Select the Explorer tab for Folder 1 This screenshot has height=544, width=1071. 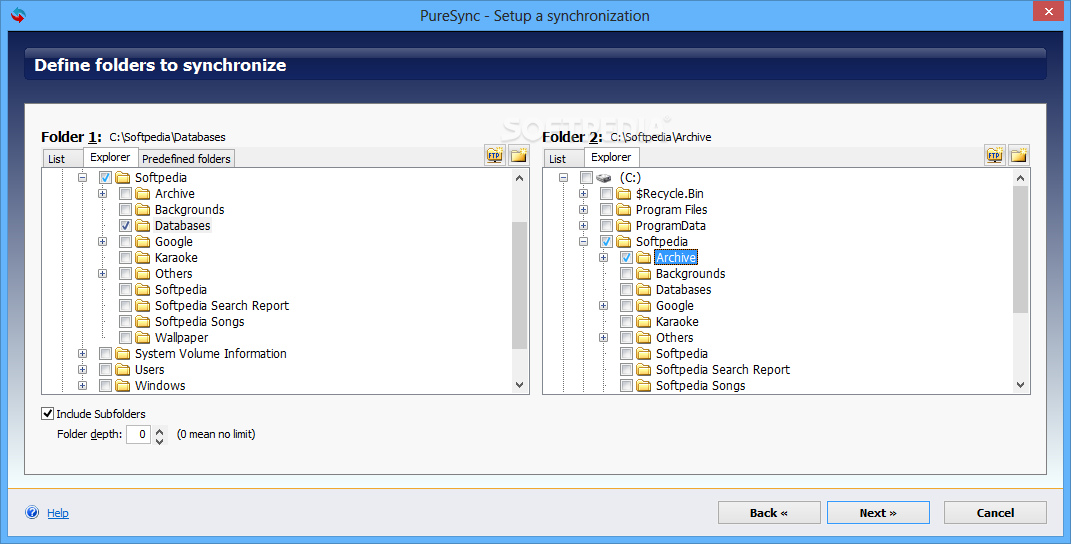click(x=111, y=157)
